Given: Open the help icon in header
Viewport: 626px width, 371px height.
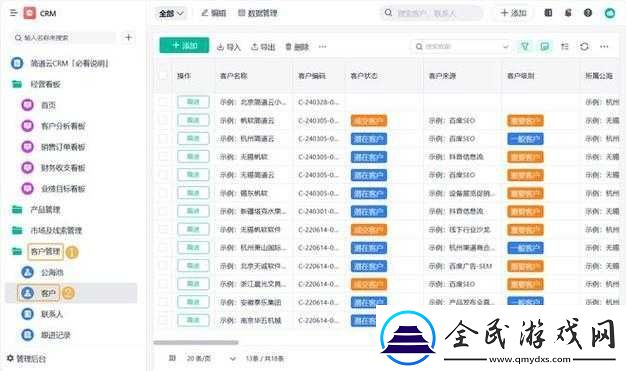Looking at the screenshot, I should (x=588, y=13).
